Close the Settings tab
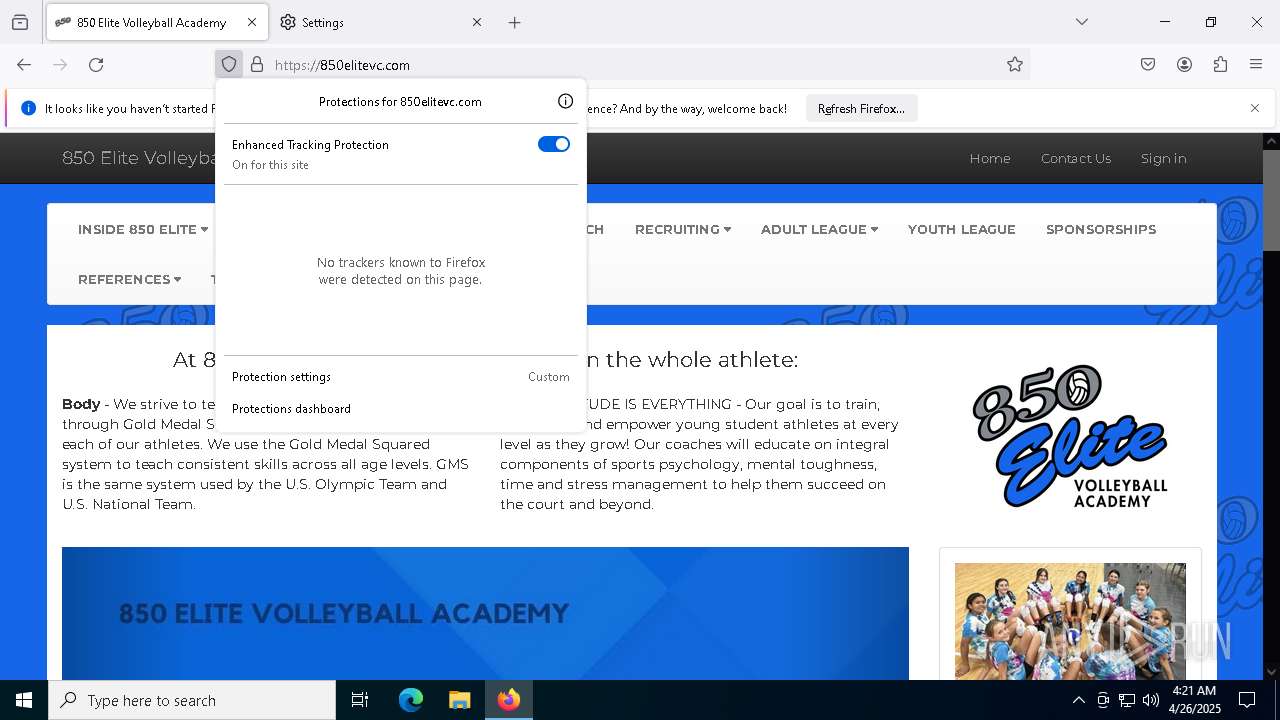The image size is (1280, 720). click(x=477, y=22)
